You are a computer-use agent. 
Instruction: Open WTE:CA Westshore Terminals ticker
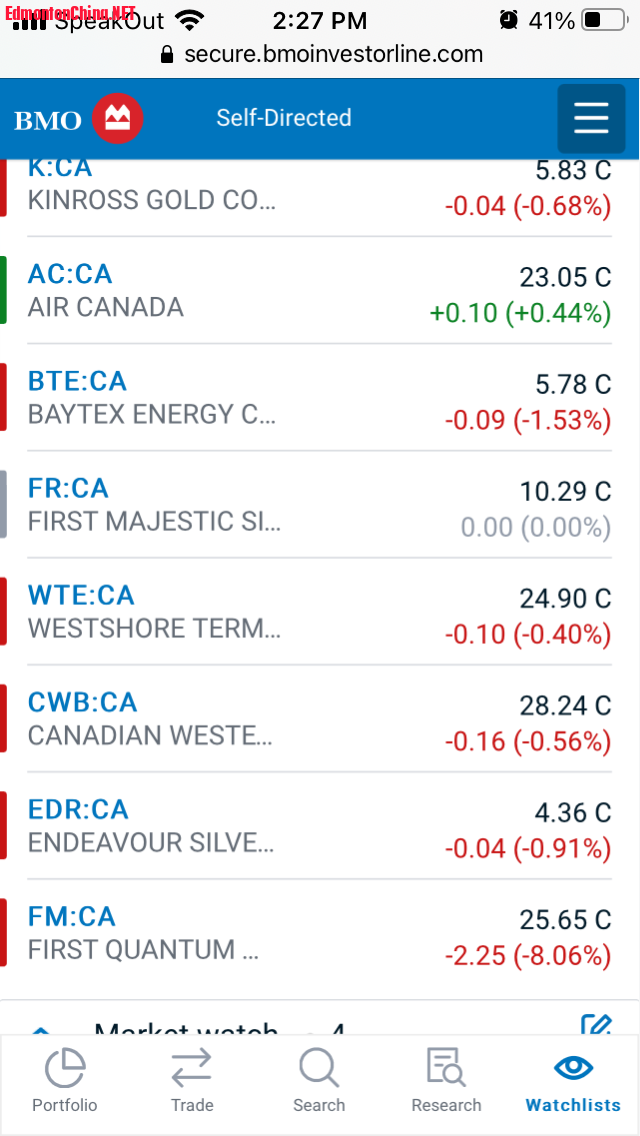(81, 596)
